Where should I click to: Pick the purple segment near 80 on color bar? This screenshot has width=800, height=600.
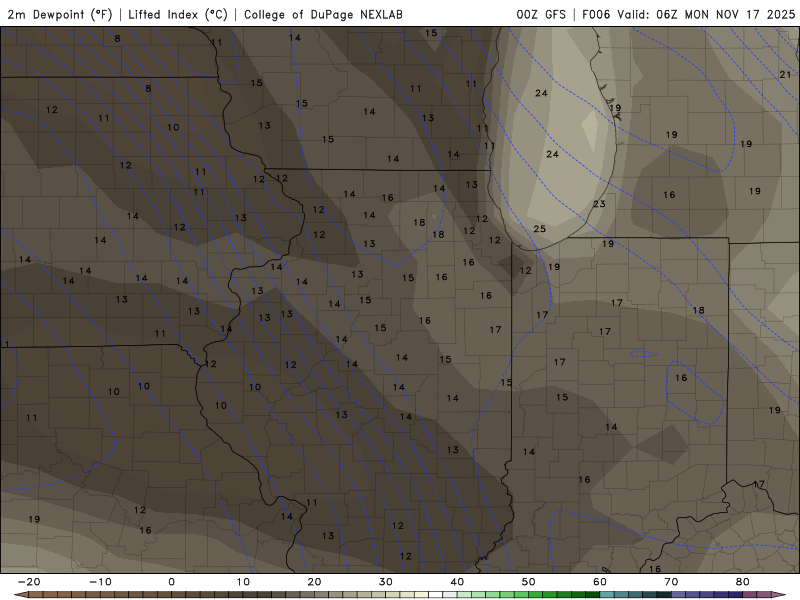click(749, 595)
